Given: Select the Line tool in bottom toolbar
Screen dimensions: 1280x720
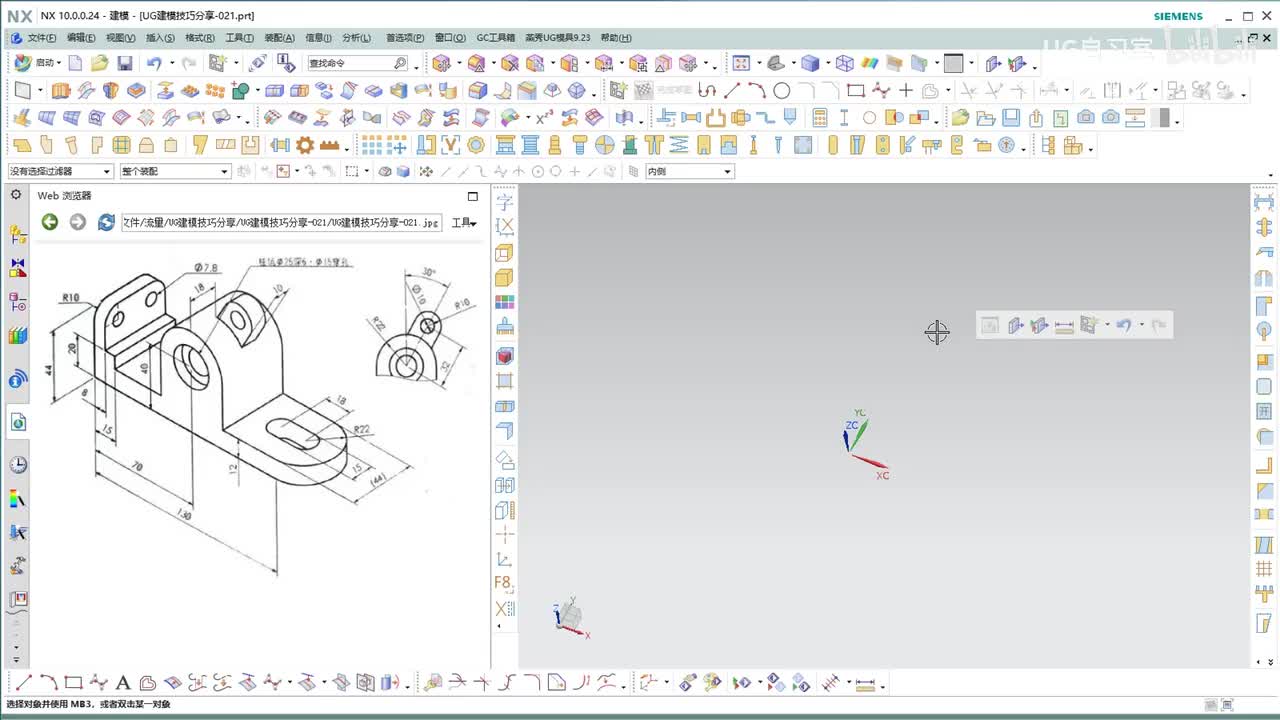Looking at the screenshot, I should pyautogui.click(x=24, y=683).
